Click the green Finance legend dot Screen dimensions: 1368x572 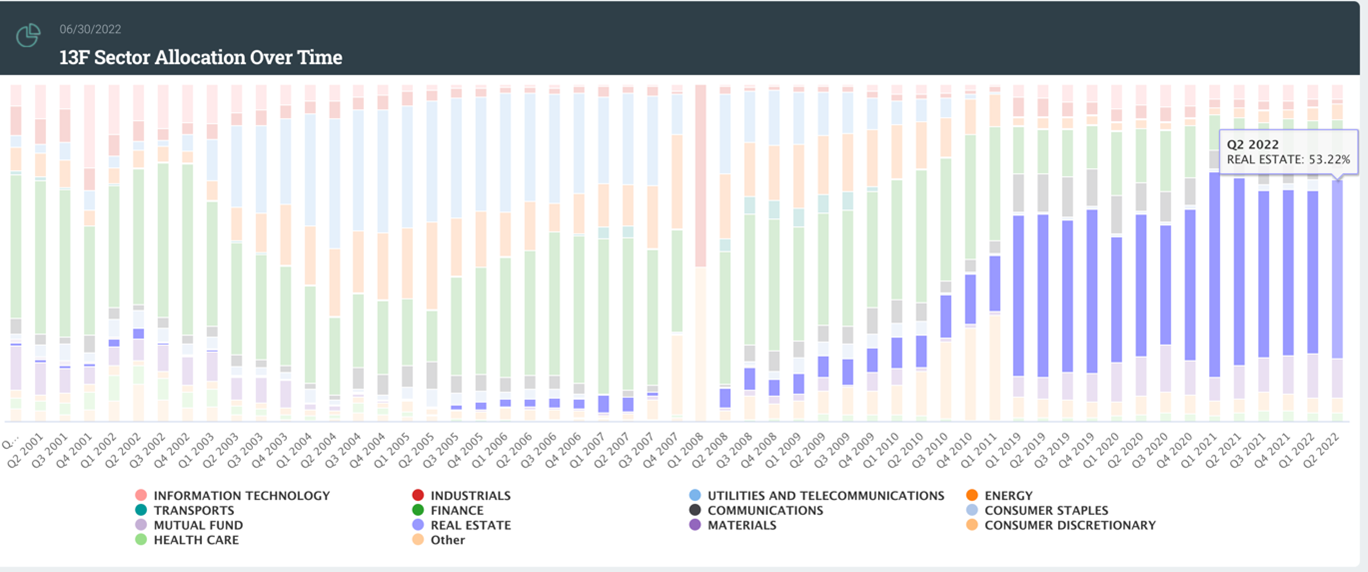(x=417, y=511)
